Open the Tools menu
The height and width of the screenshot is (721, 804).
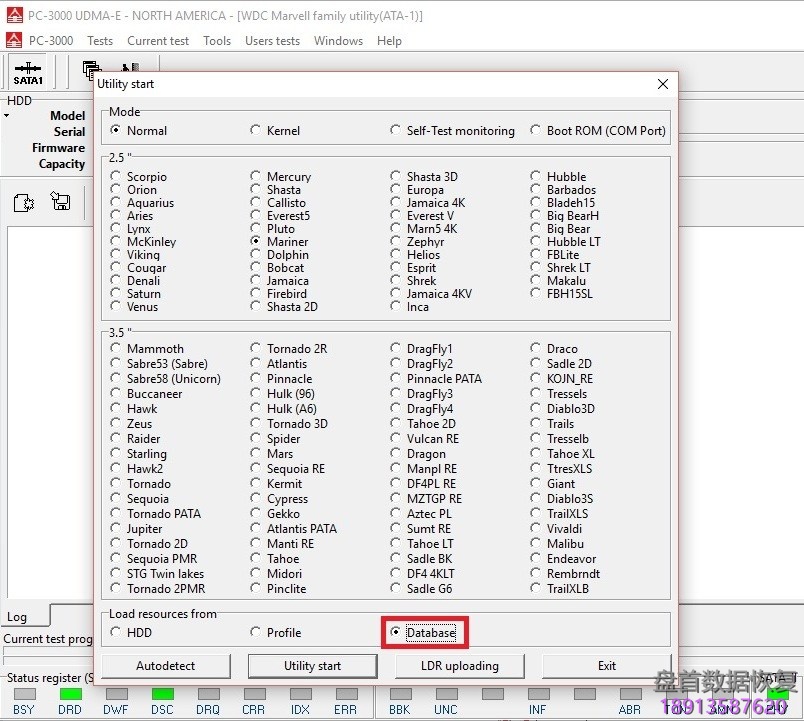[217, 41]
